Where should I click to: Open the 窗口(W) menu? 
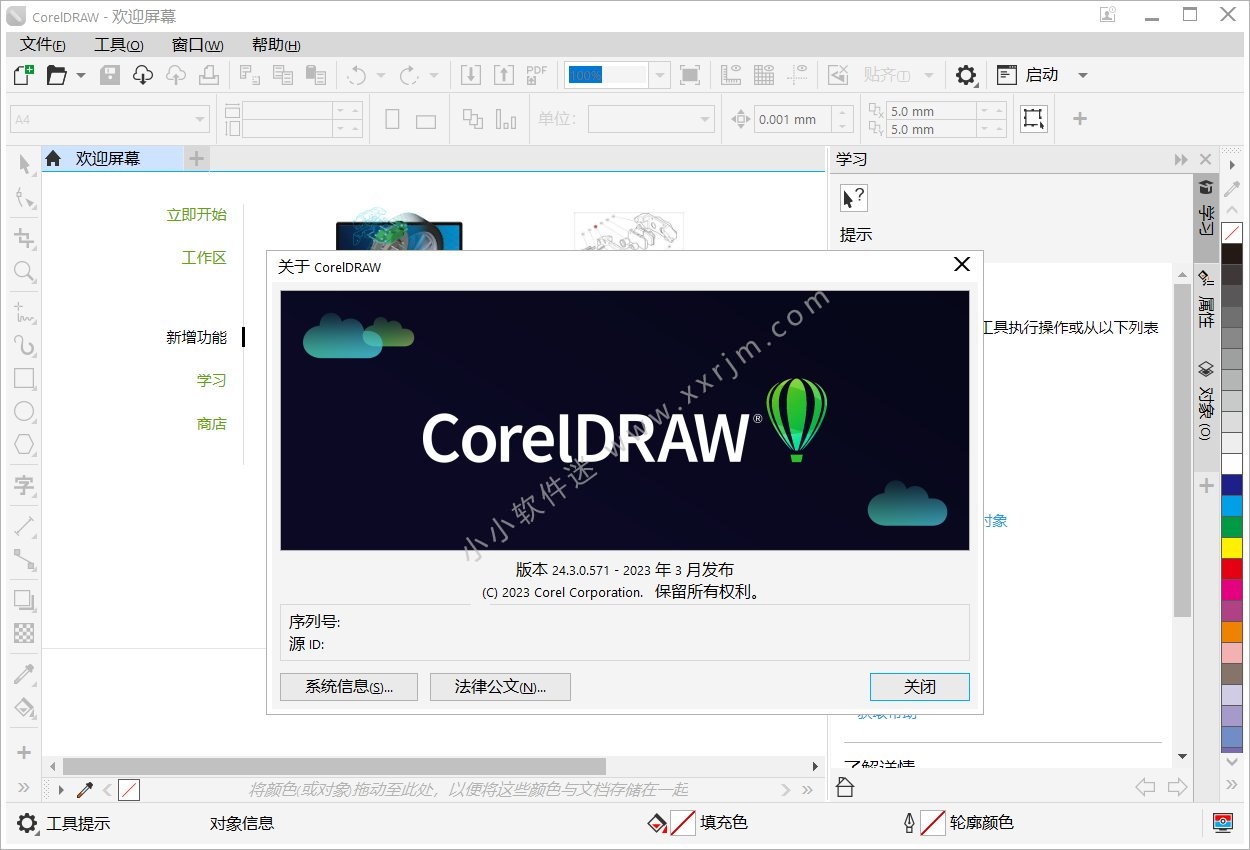point(198,45)
